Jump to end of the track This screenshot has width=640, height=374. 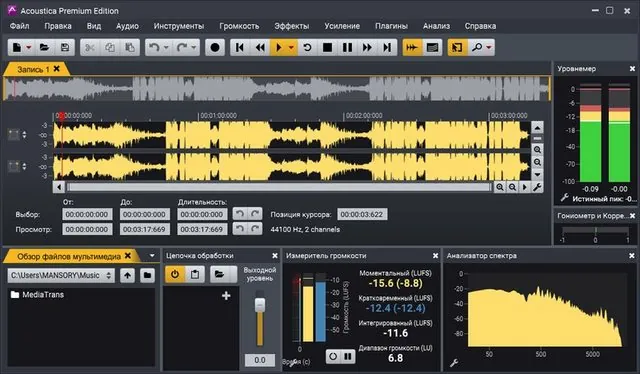pos(387,47)
